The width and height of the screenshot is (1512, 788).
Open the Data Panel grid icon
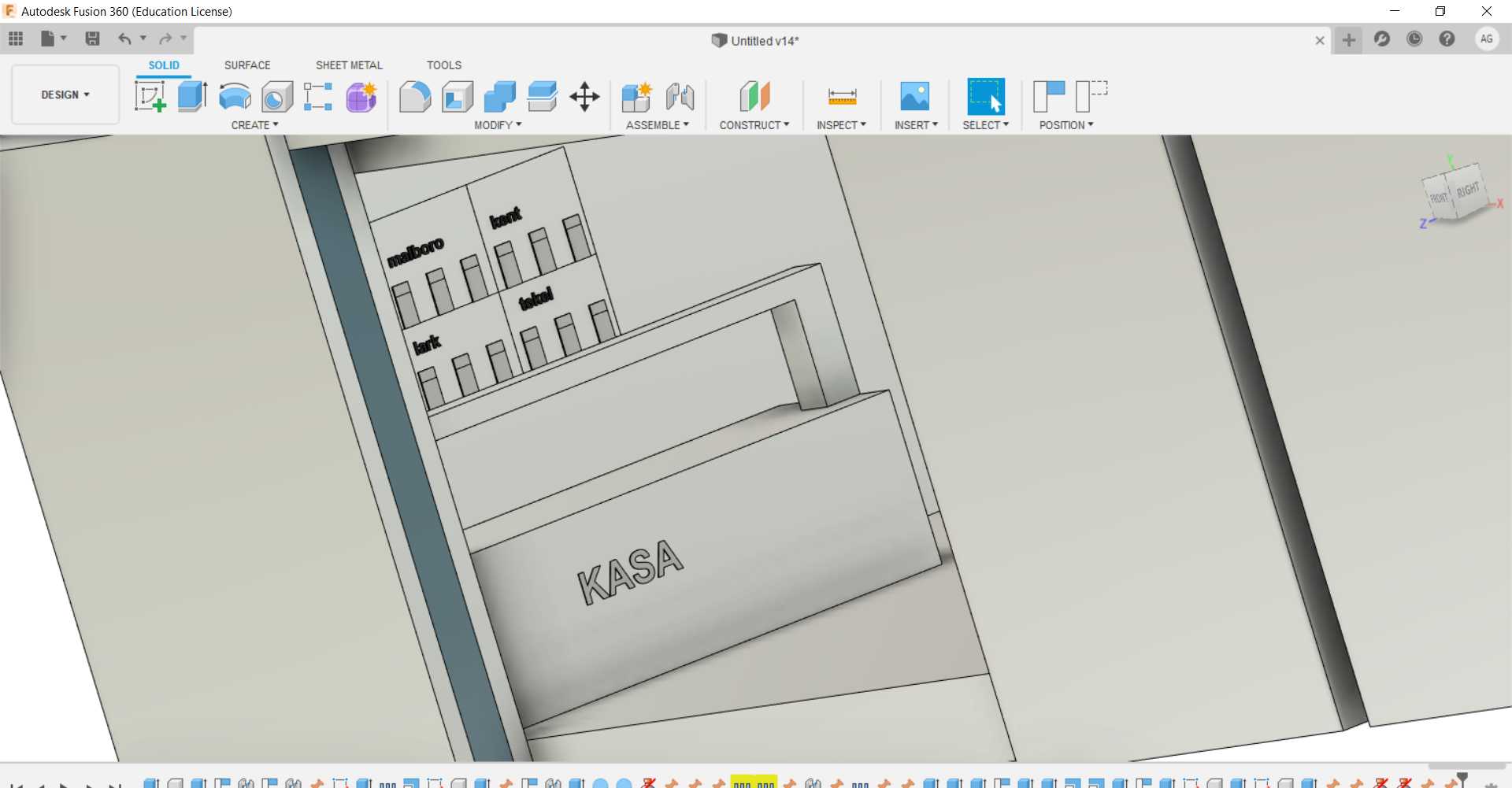[16, 39]
